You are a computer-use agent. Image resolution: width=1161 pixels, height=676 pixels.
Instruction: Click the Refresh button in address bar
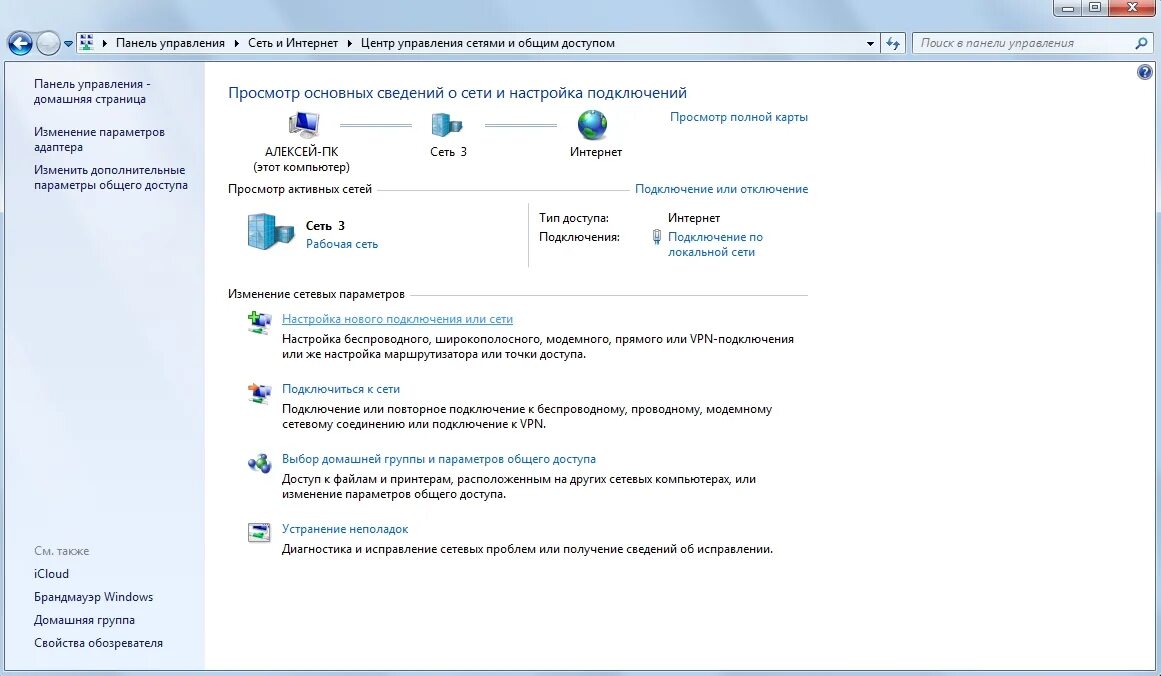(893, 44)
